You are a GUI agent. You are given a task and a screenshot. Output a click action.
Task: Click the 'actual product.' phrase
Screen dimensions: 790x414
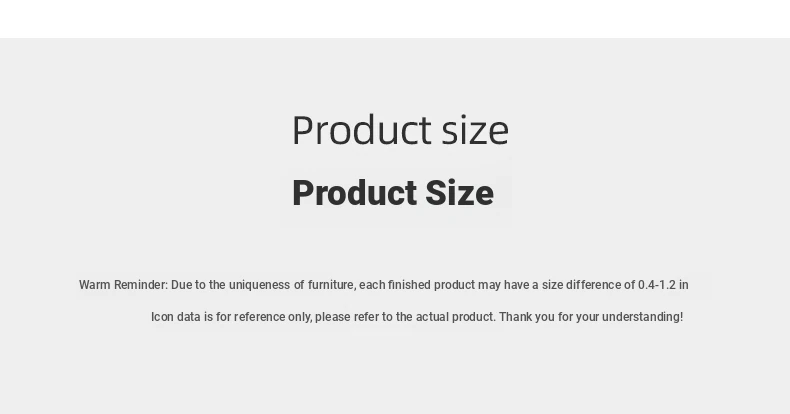click(455, 317)
